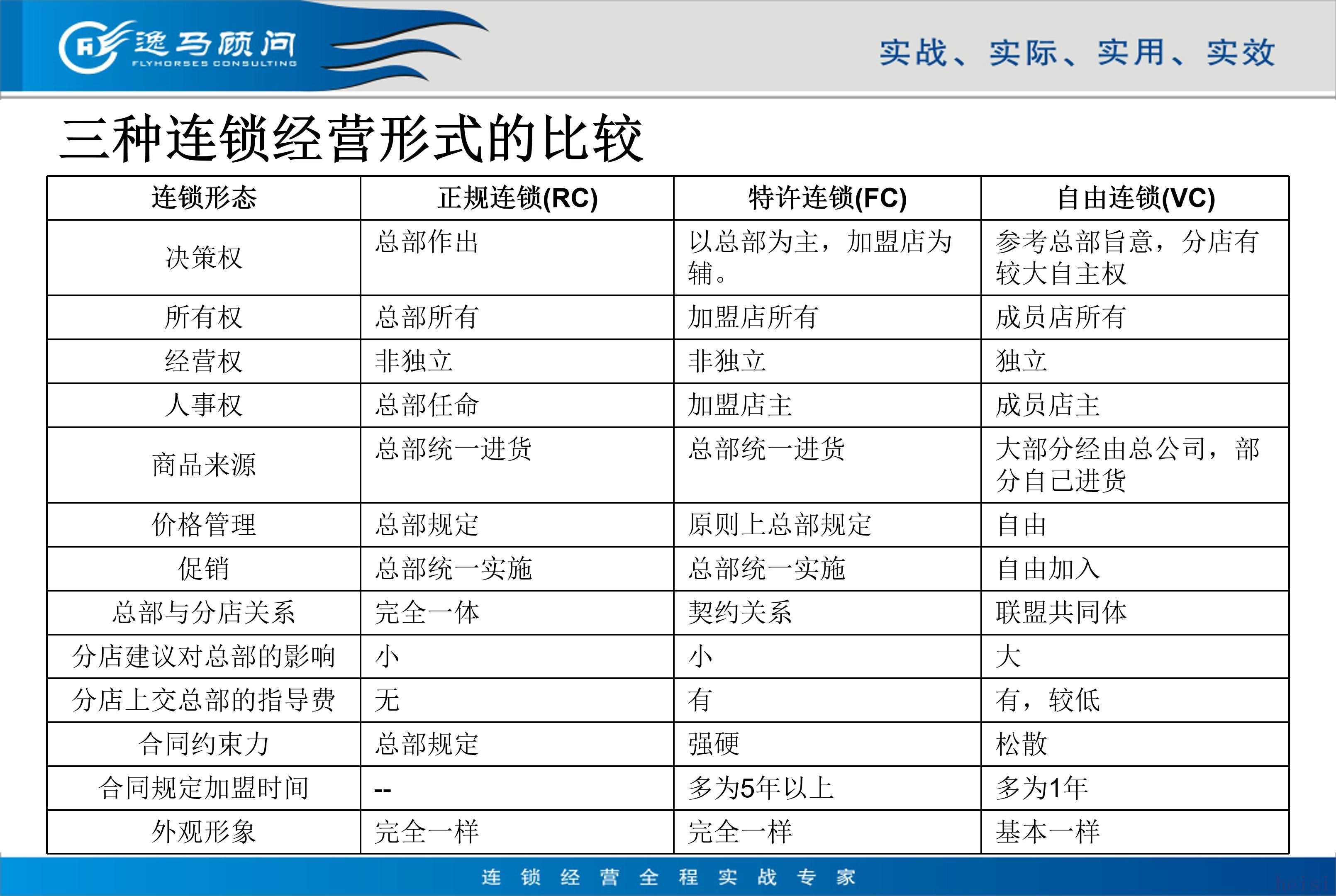Viewport: 1336px width, 896px height.
Task: Select the 特许连锁(FC) column header
Action: coord(827,198)
